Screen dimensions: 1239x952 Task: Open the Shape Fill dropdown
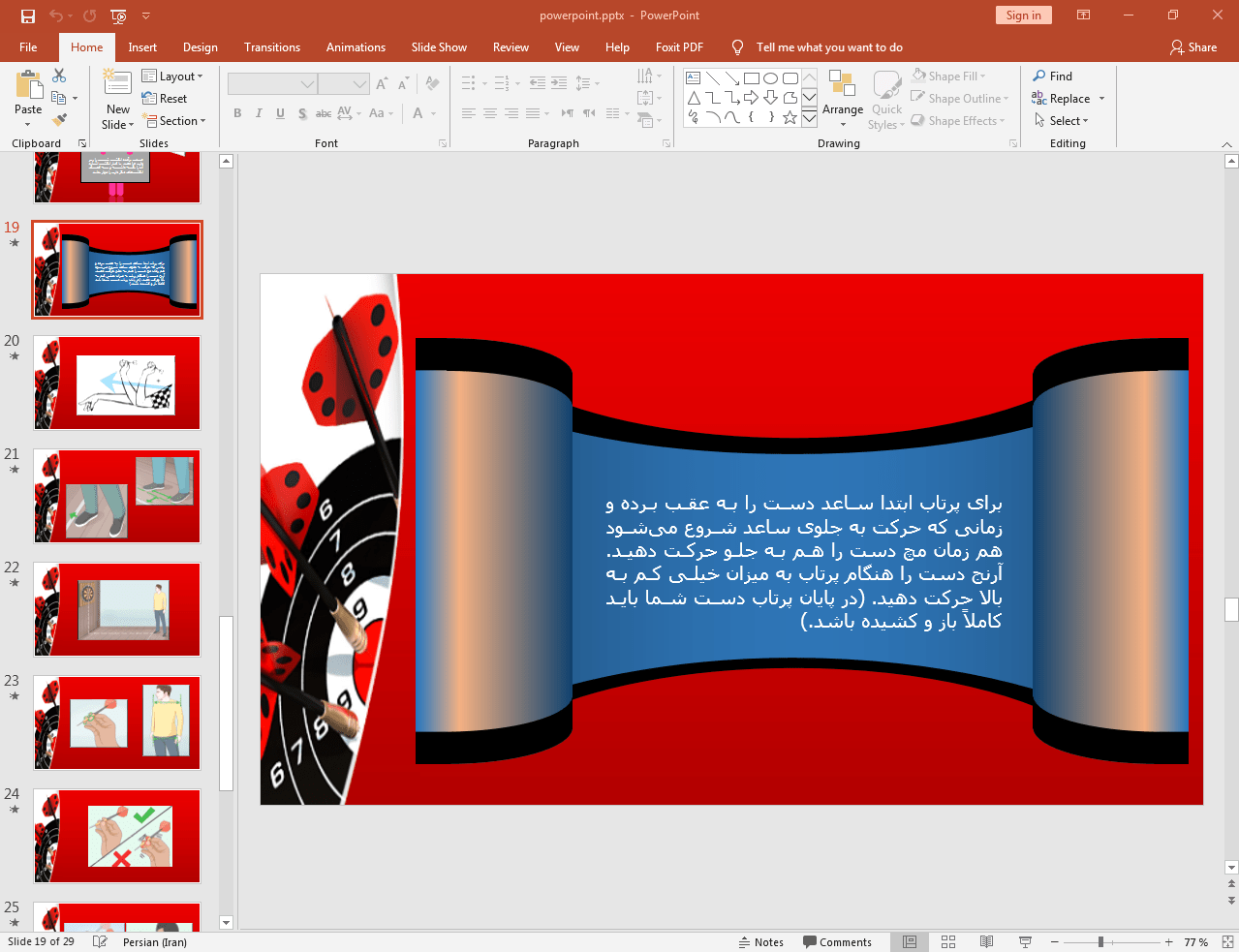tap(948, 76)
